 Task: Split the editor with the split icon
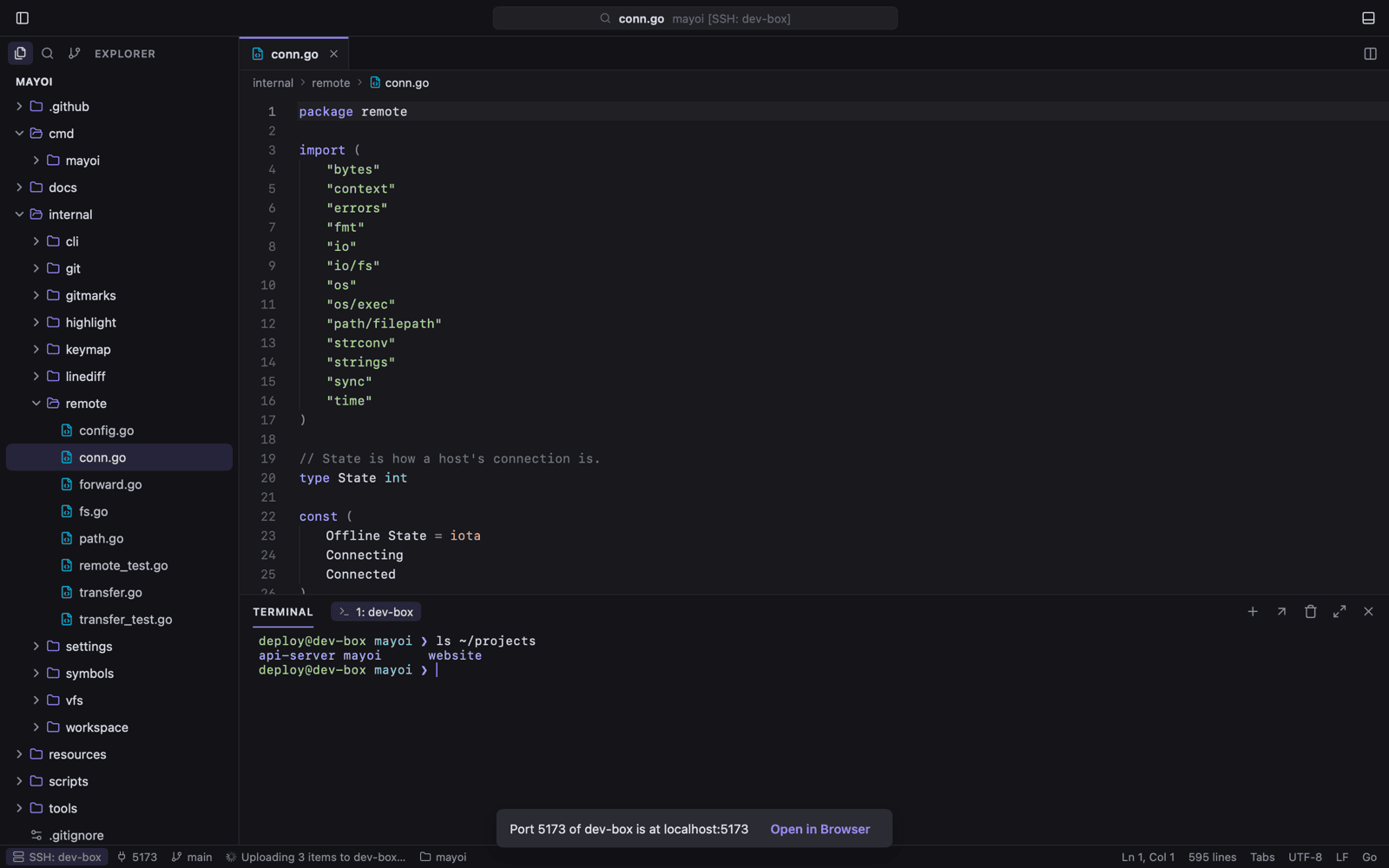coord(1370,54)
